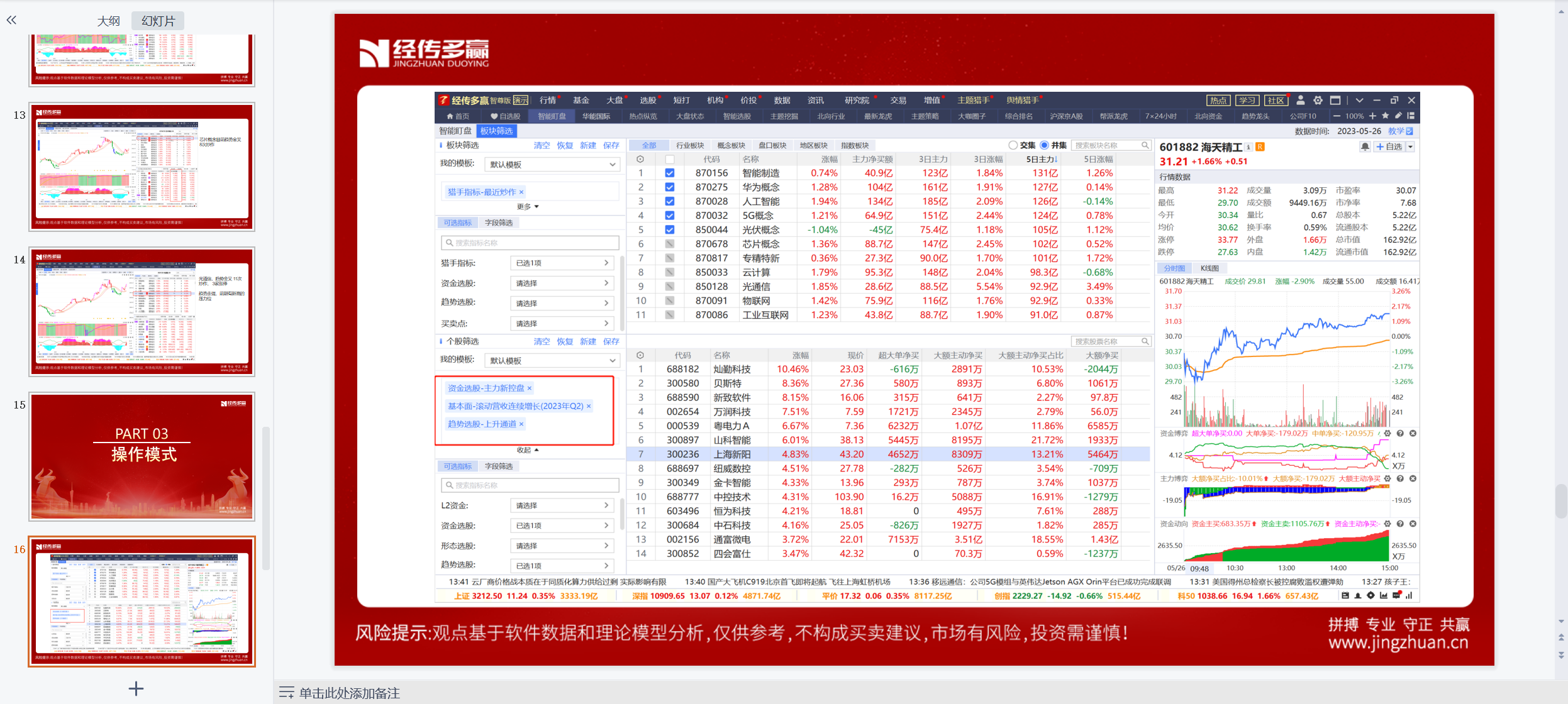Viewport: 1568px width, 704px height.
Task: Click the column settings icon in the stock table header
Action: (x=640, y=355)
